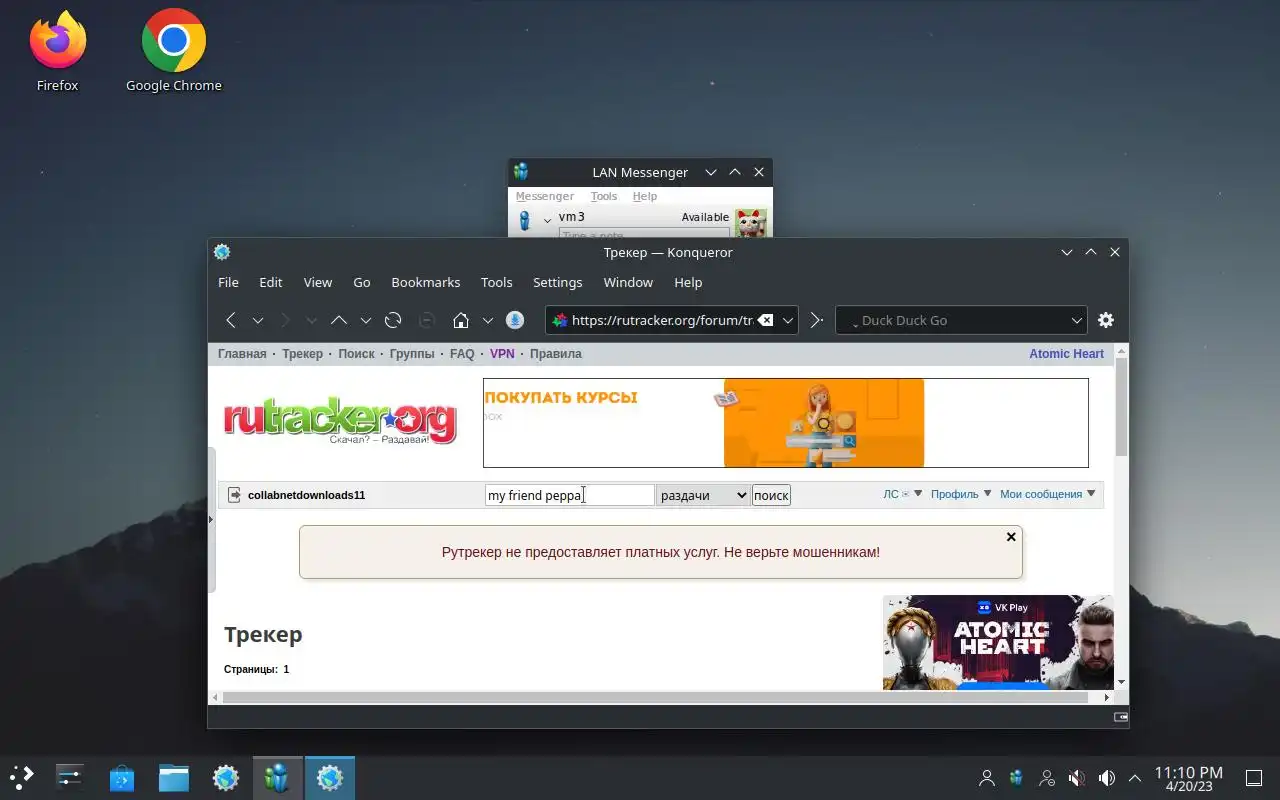Open the back history dropdown arrow
The height and width of the screenshot is (800, 1280).
click(x=258, y=320)
